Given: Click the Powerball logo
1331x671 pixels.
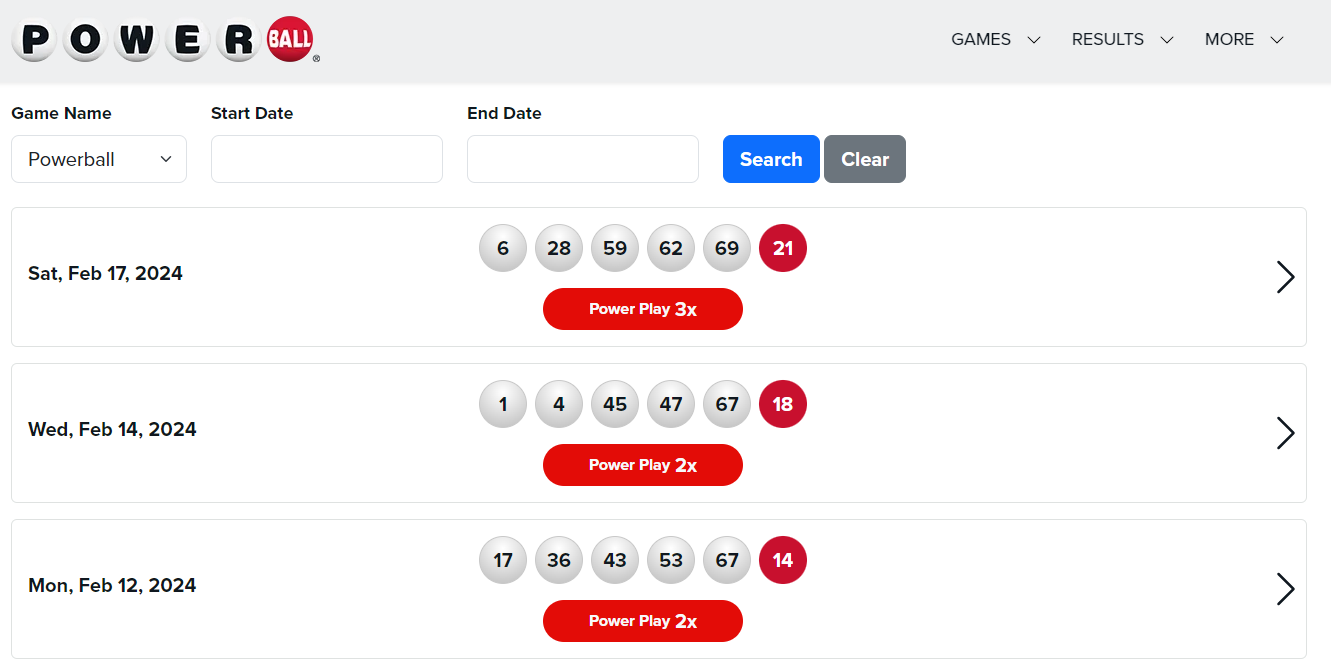Looking at the screenshot, I should point(166,40).
